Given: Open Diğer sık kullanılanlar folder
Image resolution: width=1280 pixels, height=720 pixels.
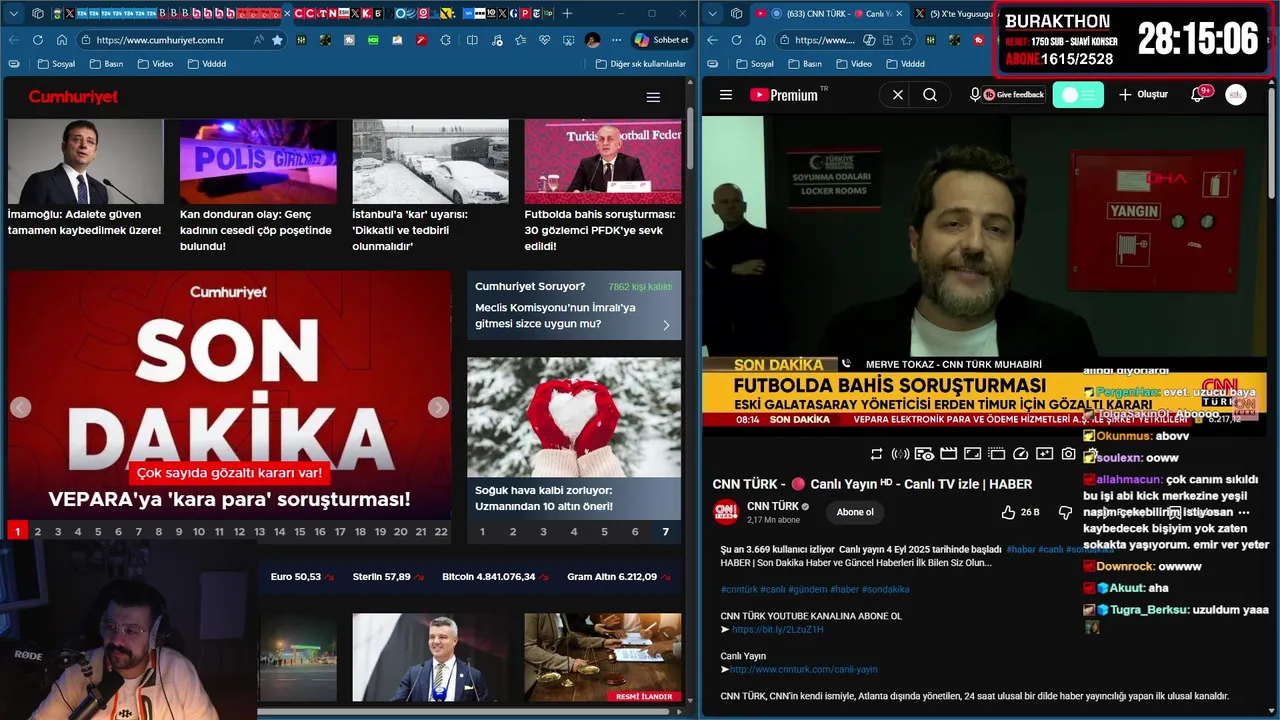Looking at the screenshot, I should [x=640, y=64].
